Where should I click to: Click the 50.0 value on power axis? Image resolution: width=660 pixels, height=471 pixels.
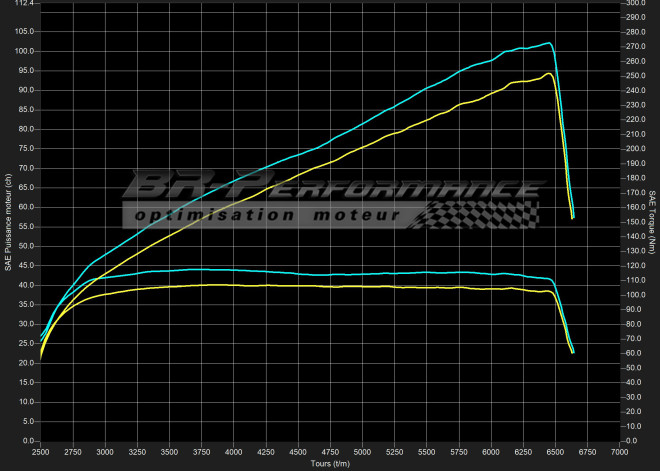click(x=26, y=246)
